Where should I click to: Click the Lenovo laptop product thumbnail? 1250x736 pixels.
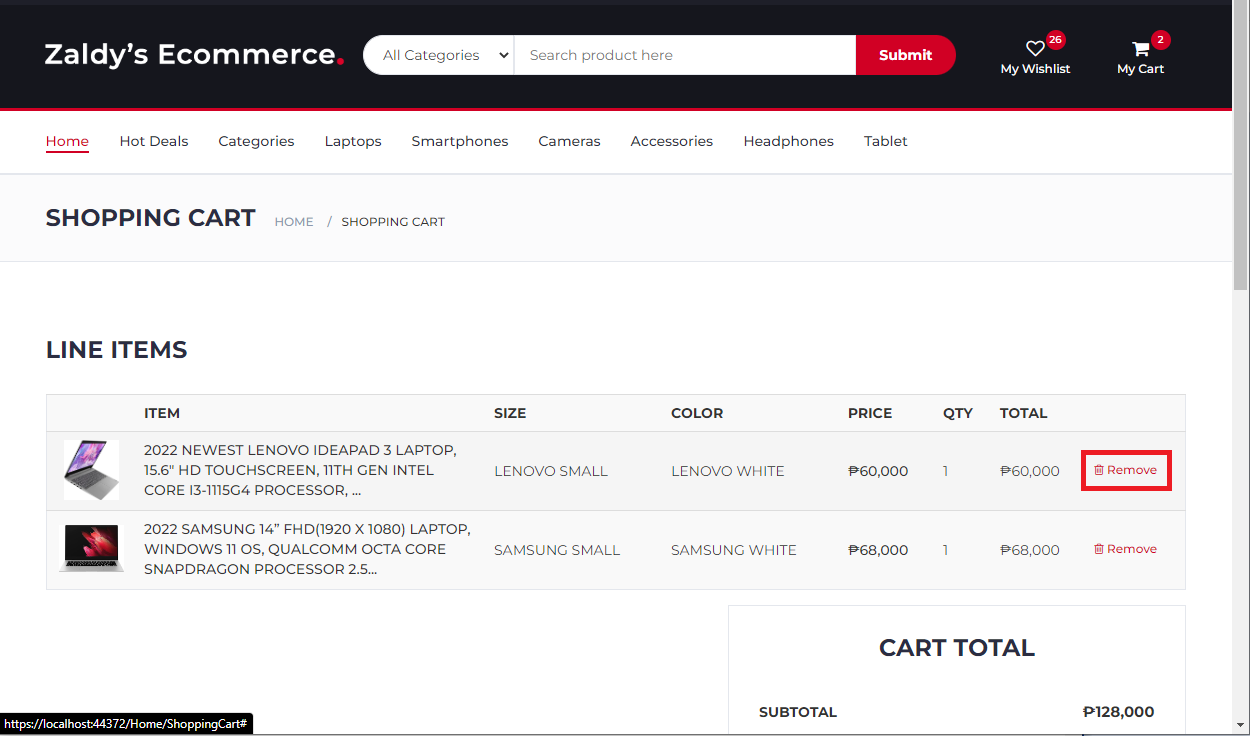[91, 469]
